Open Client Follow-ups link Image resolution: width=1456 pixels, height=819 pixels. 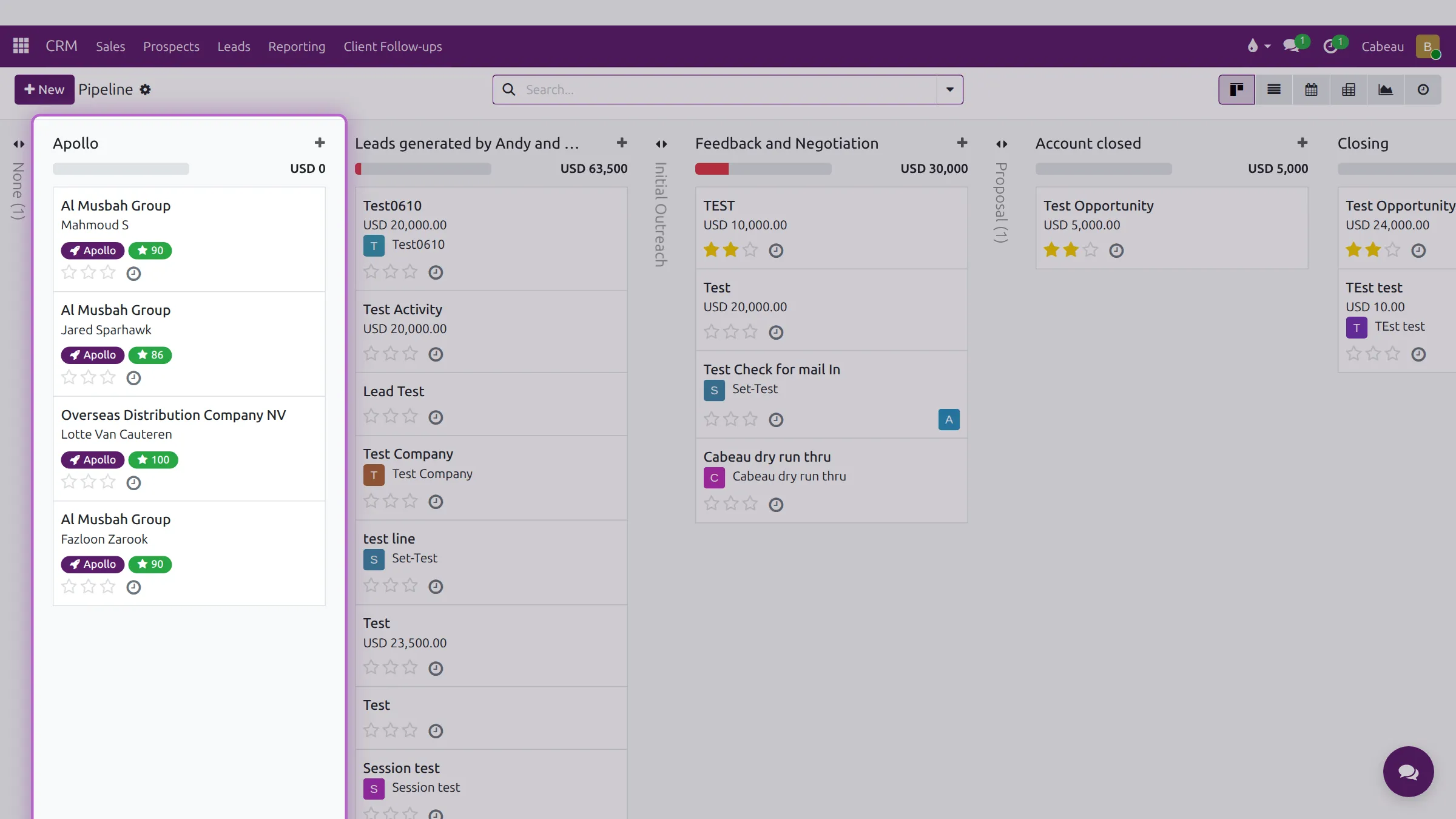tap(393, 46)
